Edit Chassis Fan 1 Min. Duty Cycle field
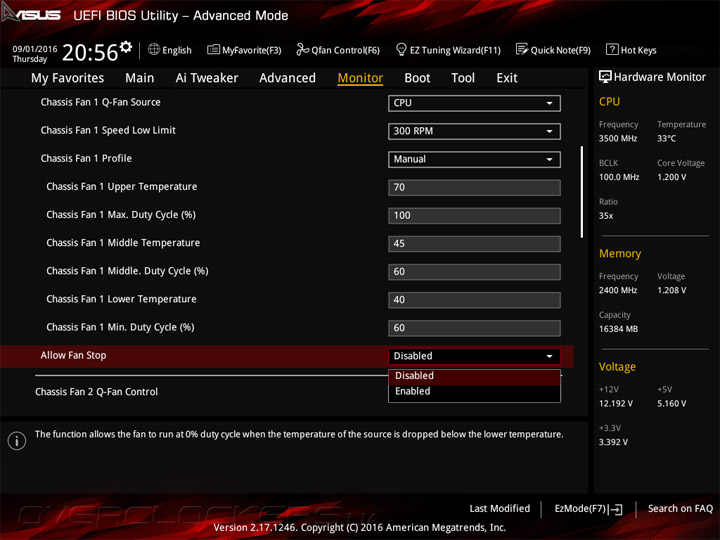The width and height of the screenshot is (720, 540). click(x=474, y=328)
